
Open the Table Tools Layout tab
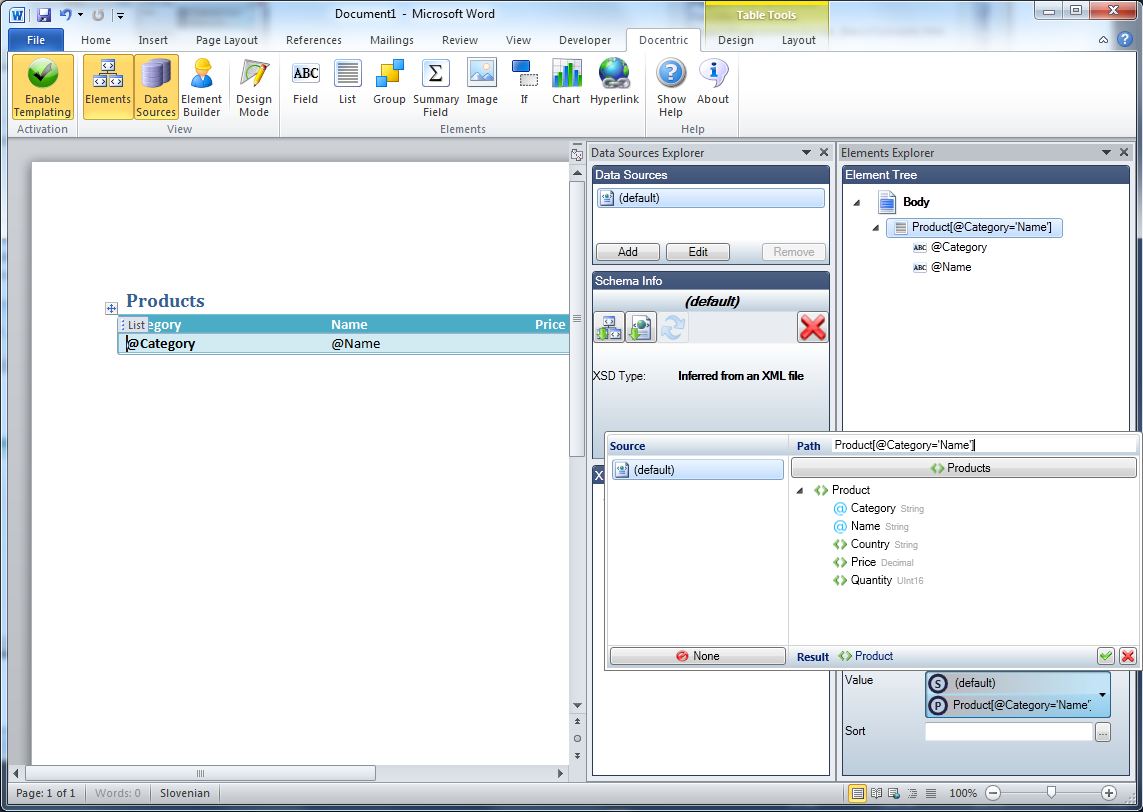point(798,40)
